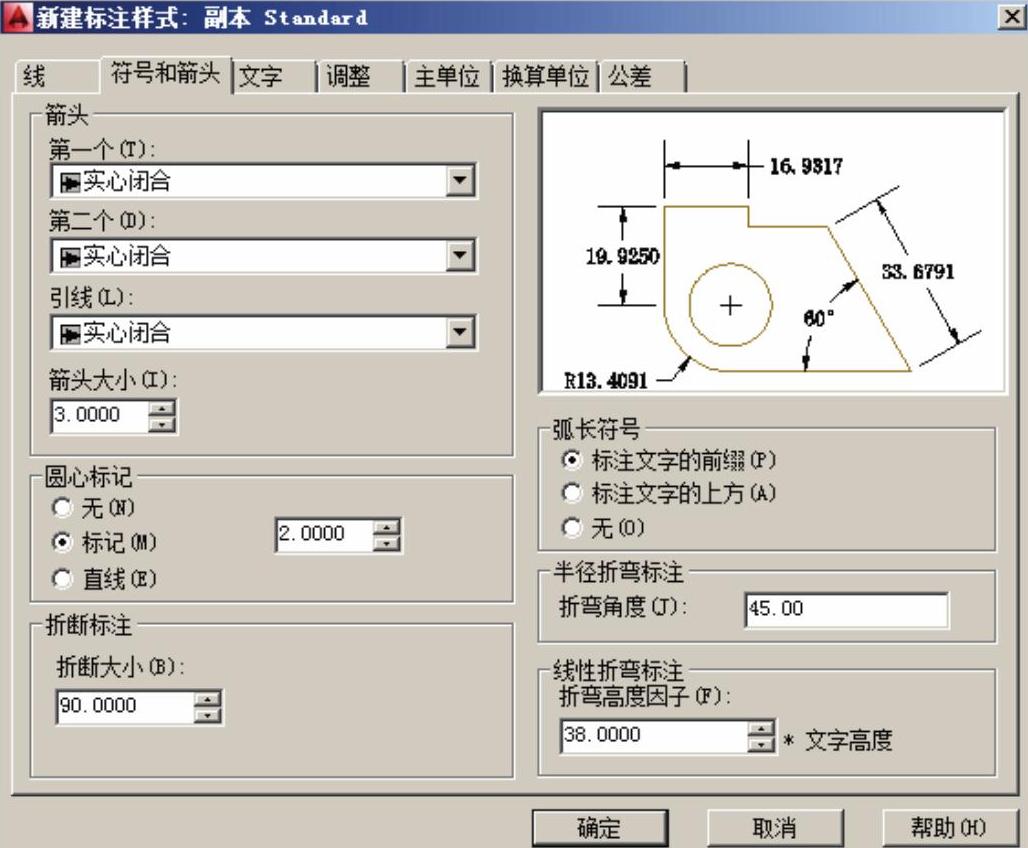Select 无(O) for arc length symbol
The width and height of the screenshot is (1028, 848).
click(x=572, y=526)
